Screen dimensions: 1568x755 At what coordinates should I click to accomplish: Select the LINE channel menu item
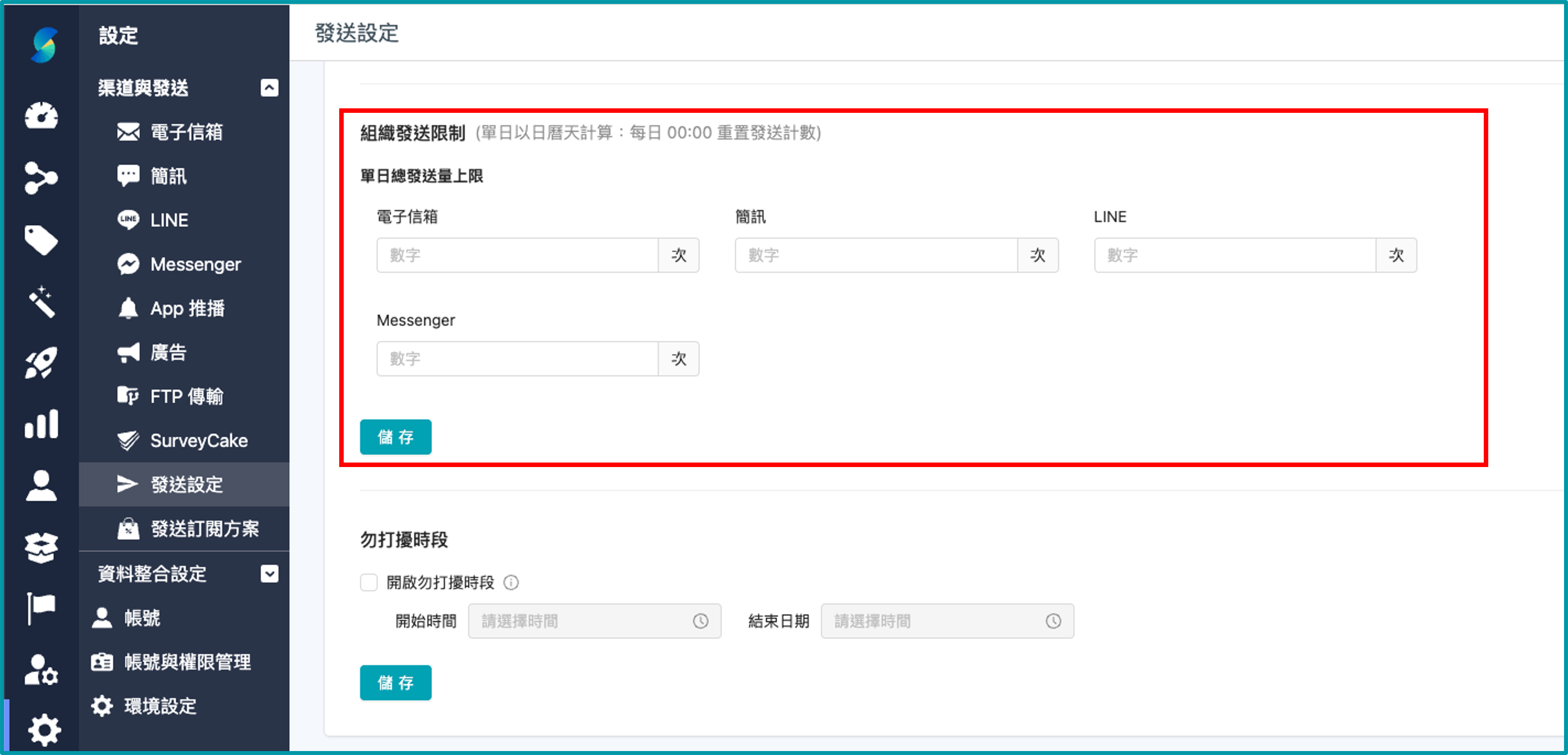(168, 219)
